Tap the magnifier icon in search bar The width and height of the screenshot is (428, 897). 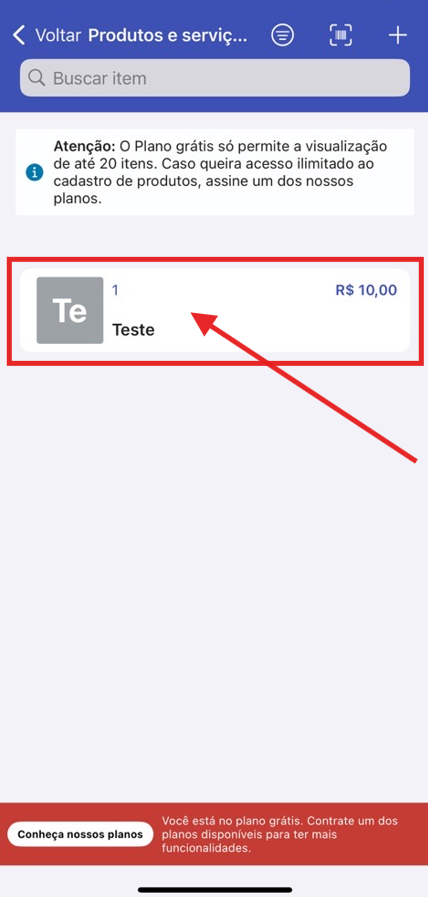pyautogui.click(x=37, y=78)
